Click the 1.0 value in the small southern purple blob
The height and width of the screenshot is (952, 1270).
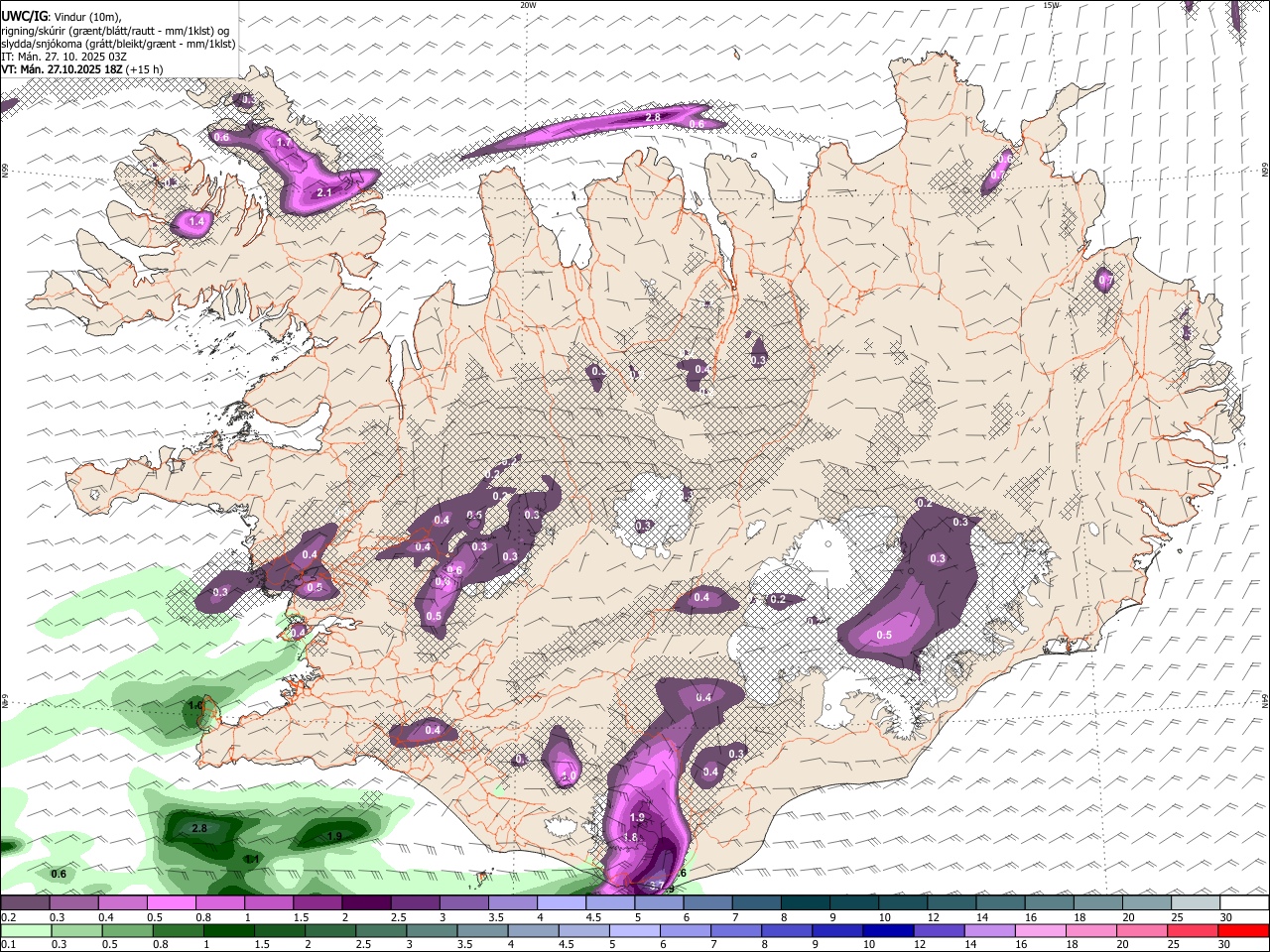click(x=569, y=775)
